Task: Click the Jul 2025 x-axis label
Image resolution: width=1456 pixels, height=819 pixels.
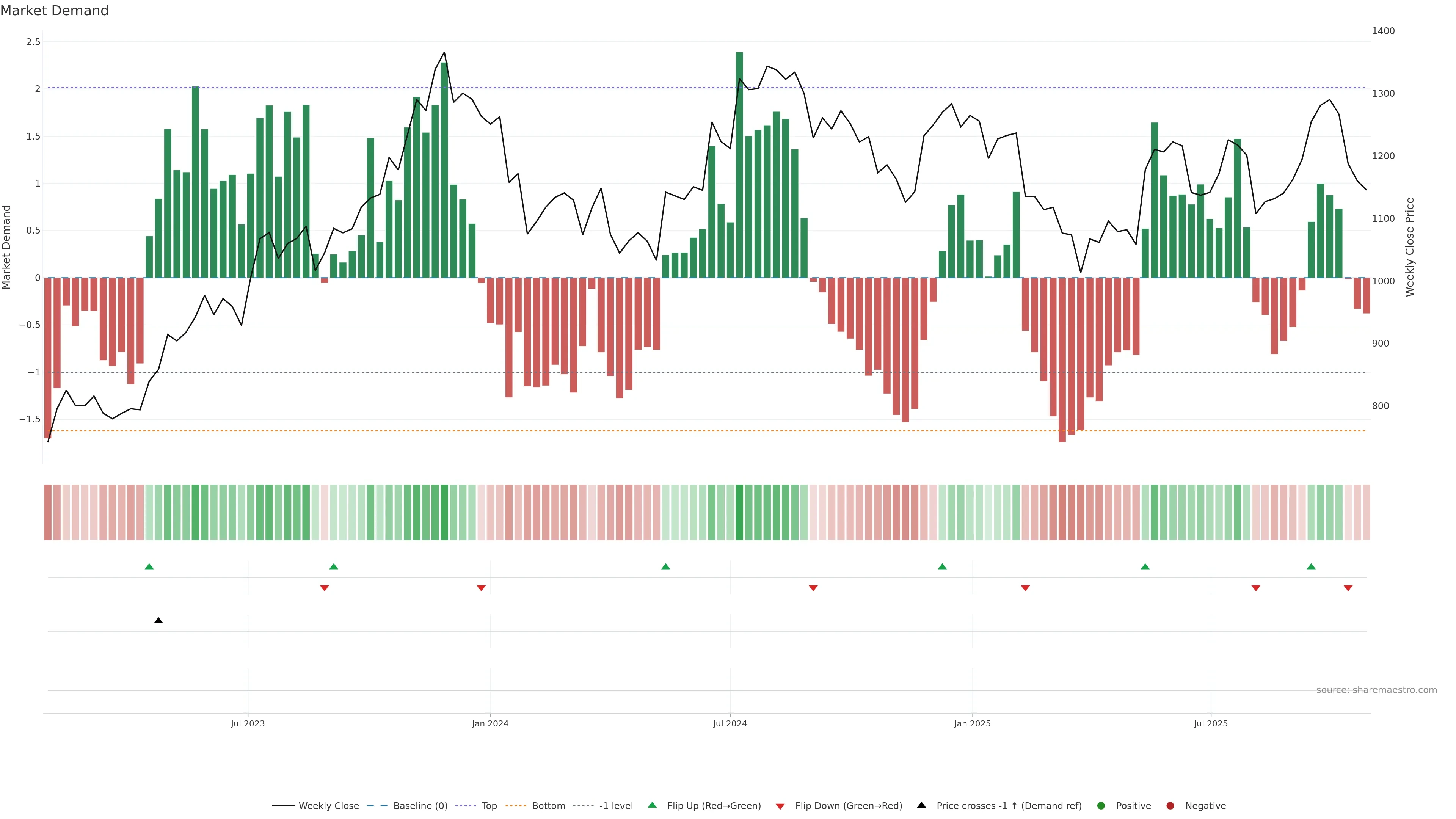Action: (x=1211, y=723)
